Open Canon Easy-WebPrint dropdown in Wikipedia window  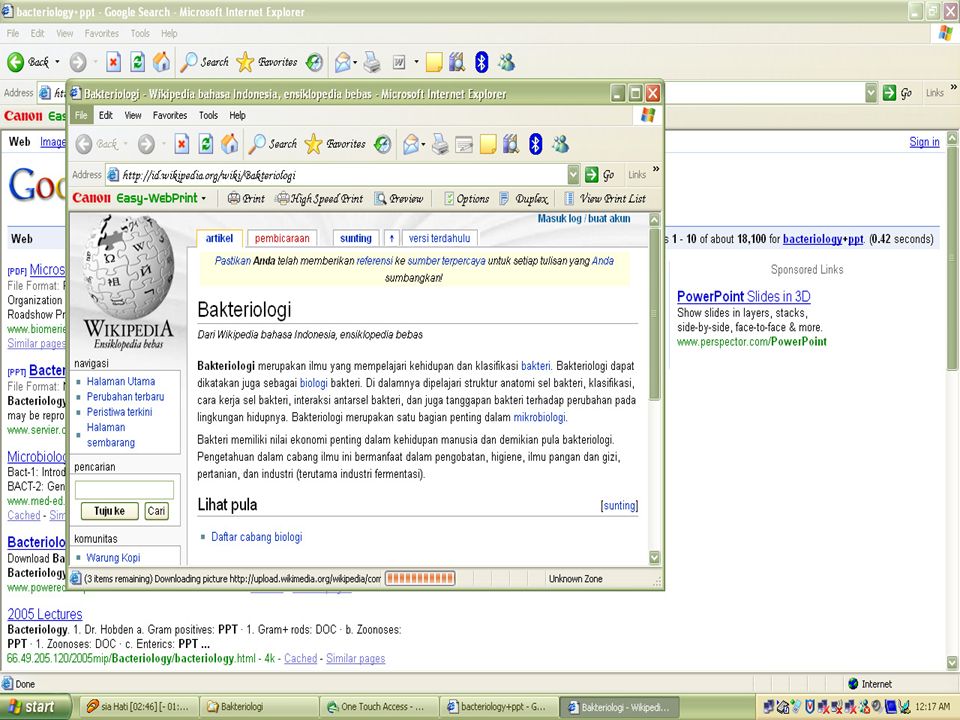click(204, 198)
